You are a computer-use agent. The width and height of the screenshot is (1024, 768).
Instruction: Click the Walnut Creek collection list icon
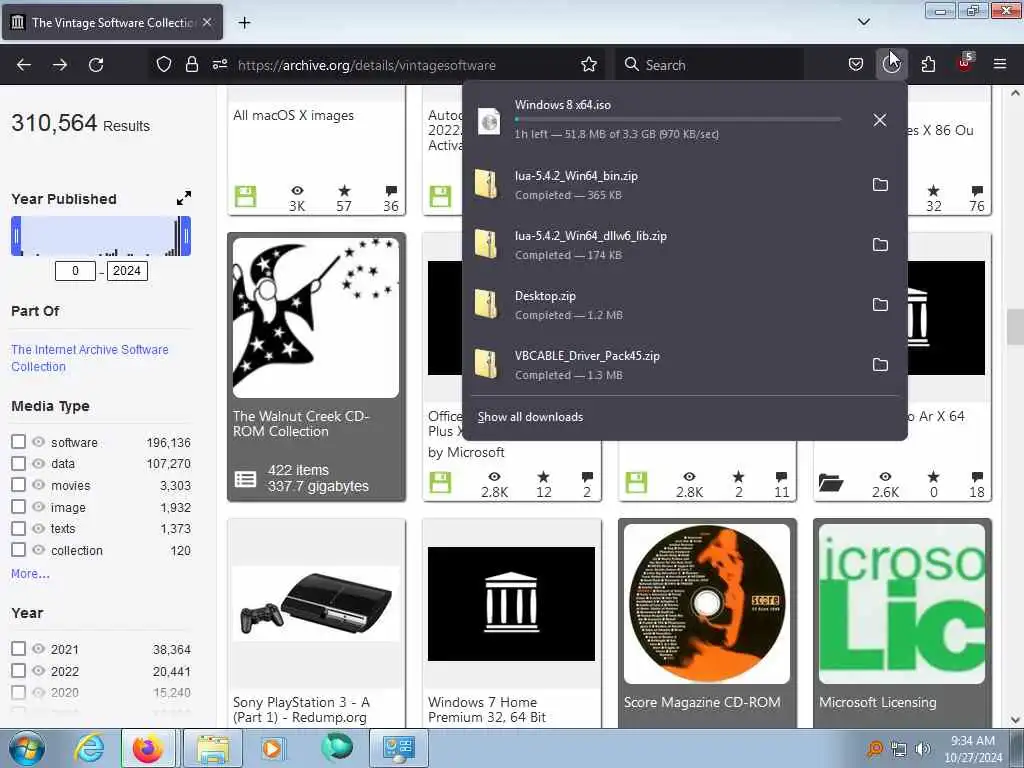246,479
